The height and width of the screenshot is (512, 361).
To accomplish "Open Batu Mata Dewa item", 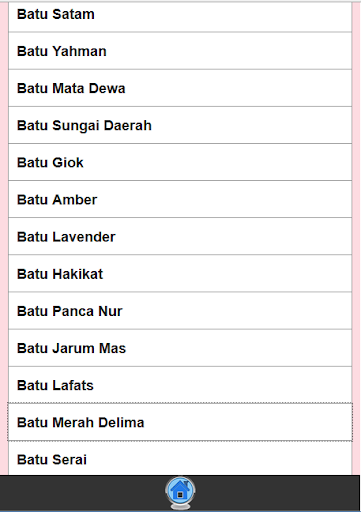I will point(180,88).
